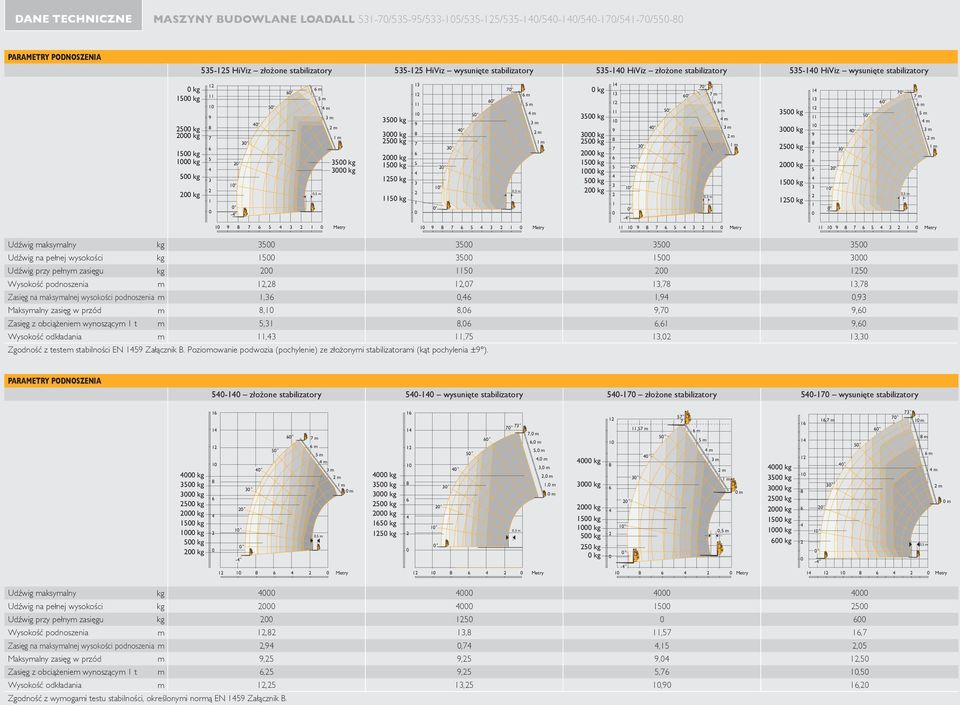Image resolution: width=960 pixels, height=705 pixels.
Task: Click the lower PARAMETRY PODNOSZENIA orange banner
Action: tap(481, 381)
